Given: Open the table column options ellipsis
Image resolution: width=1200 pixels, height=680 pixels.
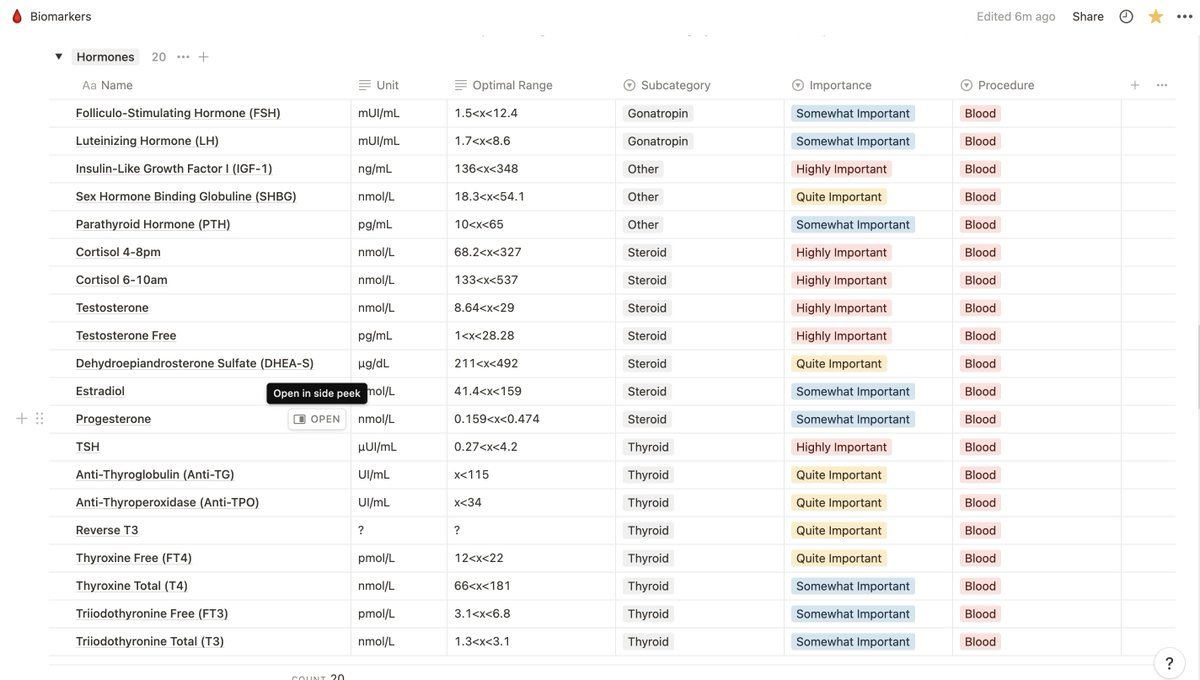Looking at the screenshot, I should coord(1161,85).
